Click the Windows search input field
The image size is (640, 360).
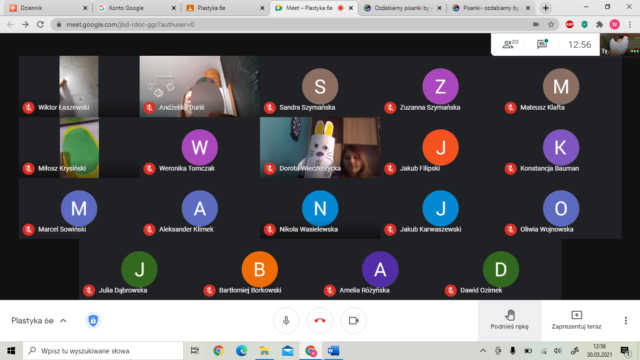click(x=103, y=351)
